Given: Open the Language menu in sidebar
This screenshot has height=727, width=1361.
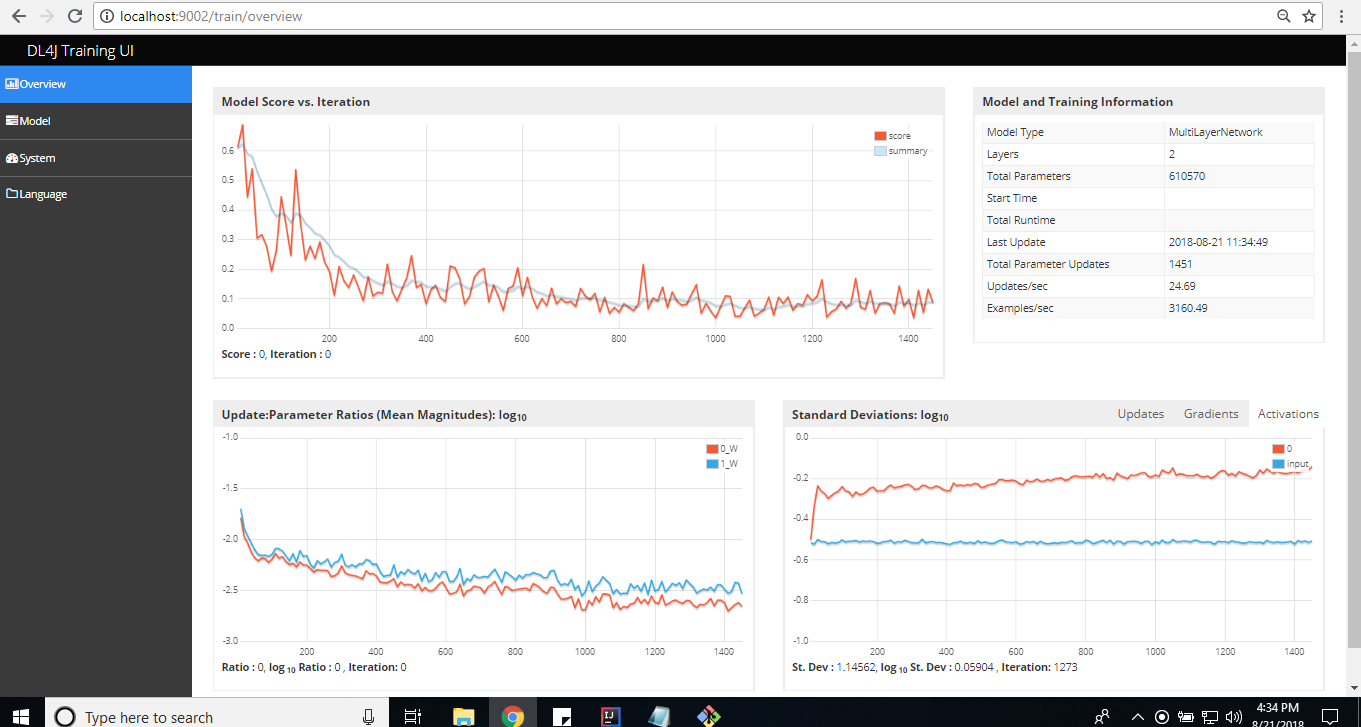Looking at the screenshot, I should point(96,194).
